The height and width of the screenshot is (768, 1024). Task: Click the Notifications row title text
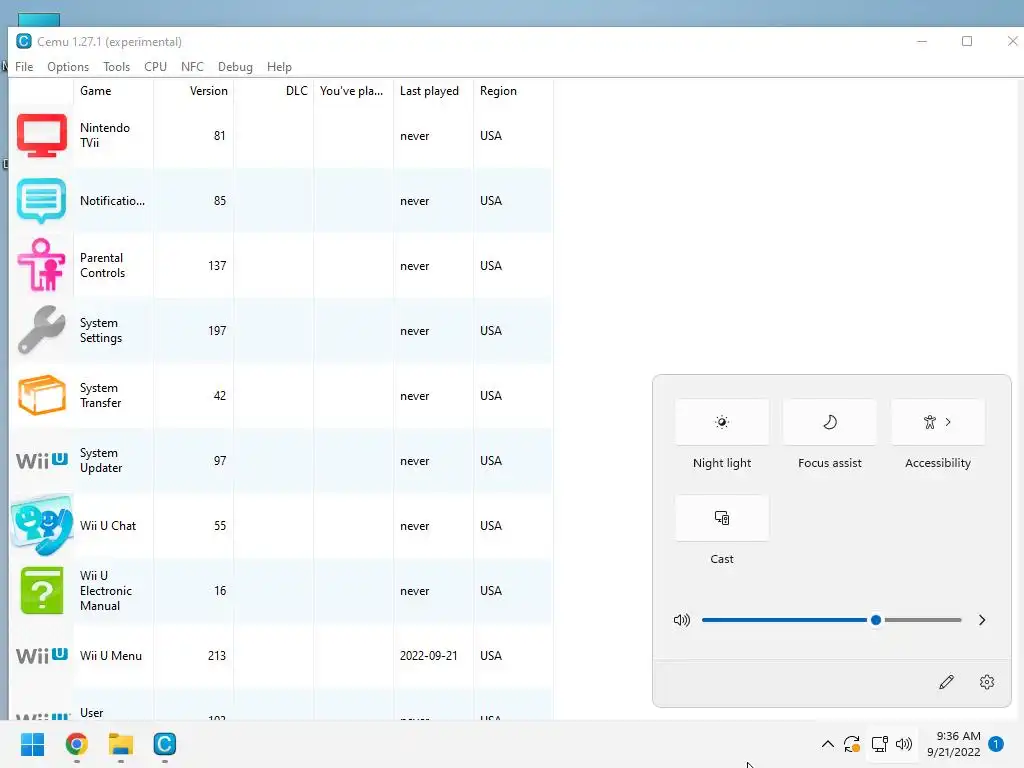pos(112,200)
